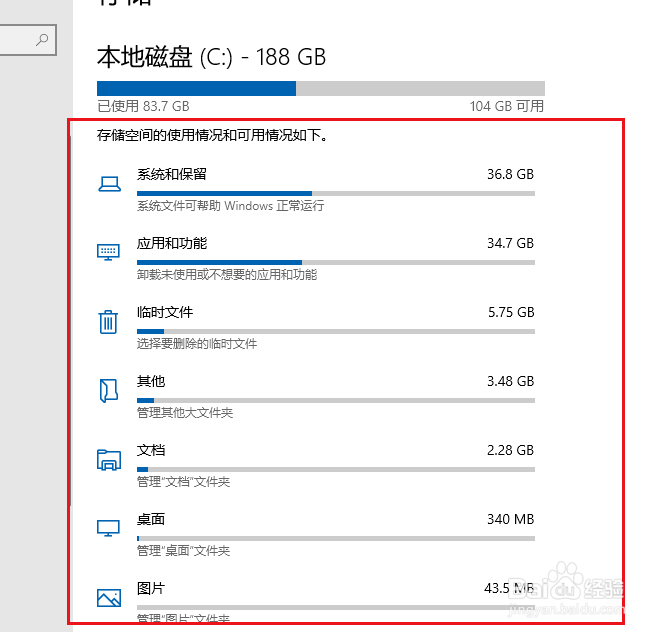
Task: Open the 图片 storage entry
Action: [315, 602]
